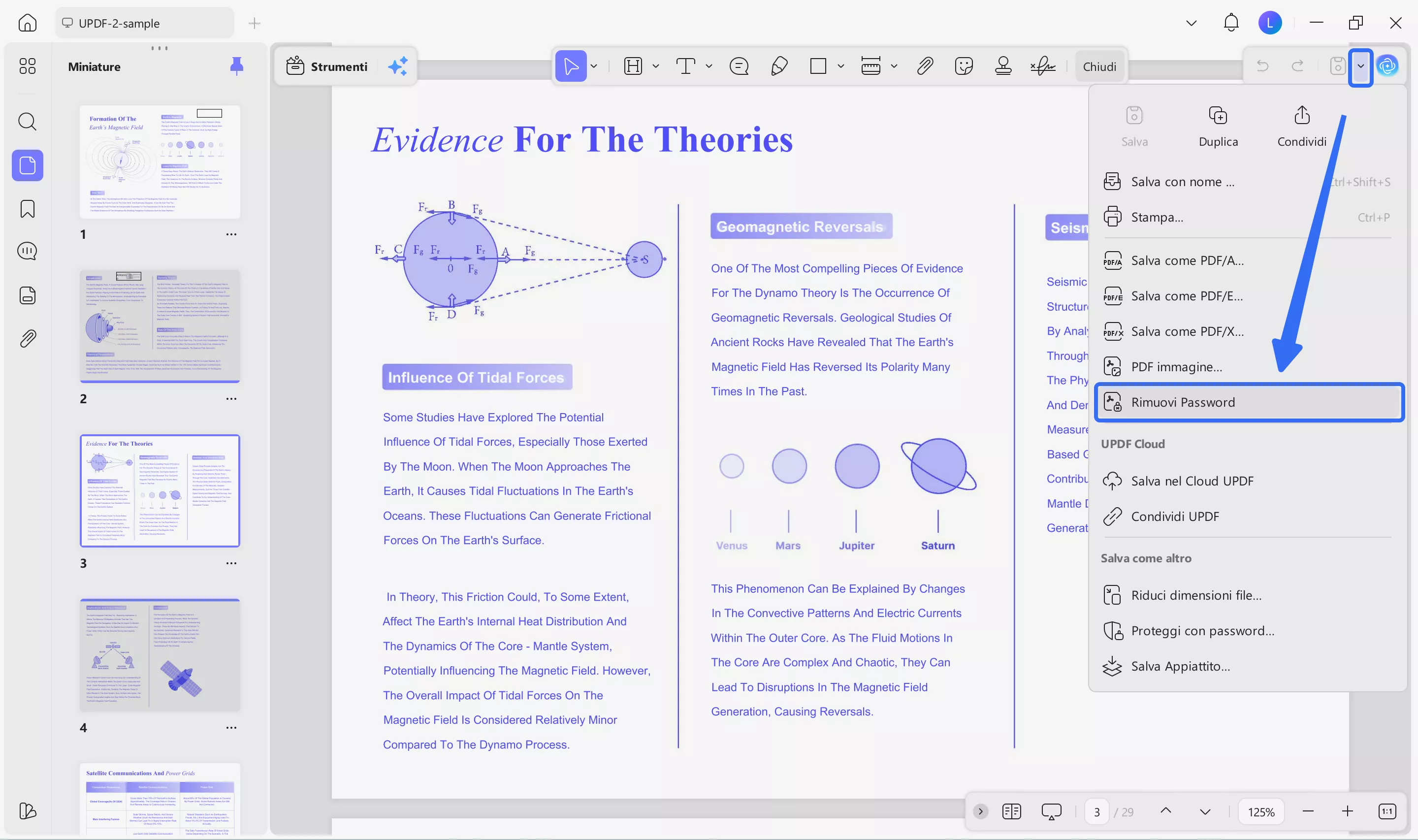Toggle actual size 1:1 view
Screen dimensions: 1418x840
coord(1387,811)
